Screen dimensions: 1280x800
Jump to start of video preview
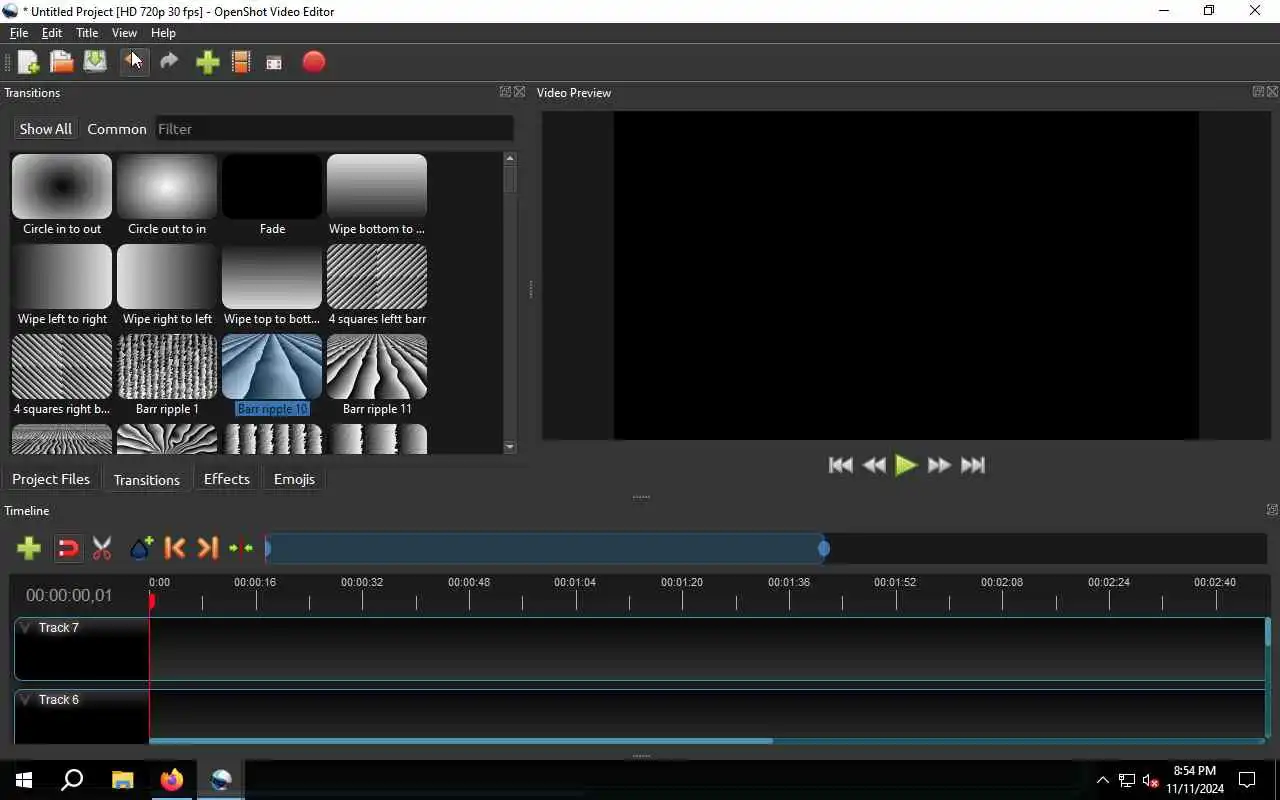click(x=841, y=465)
